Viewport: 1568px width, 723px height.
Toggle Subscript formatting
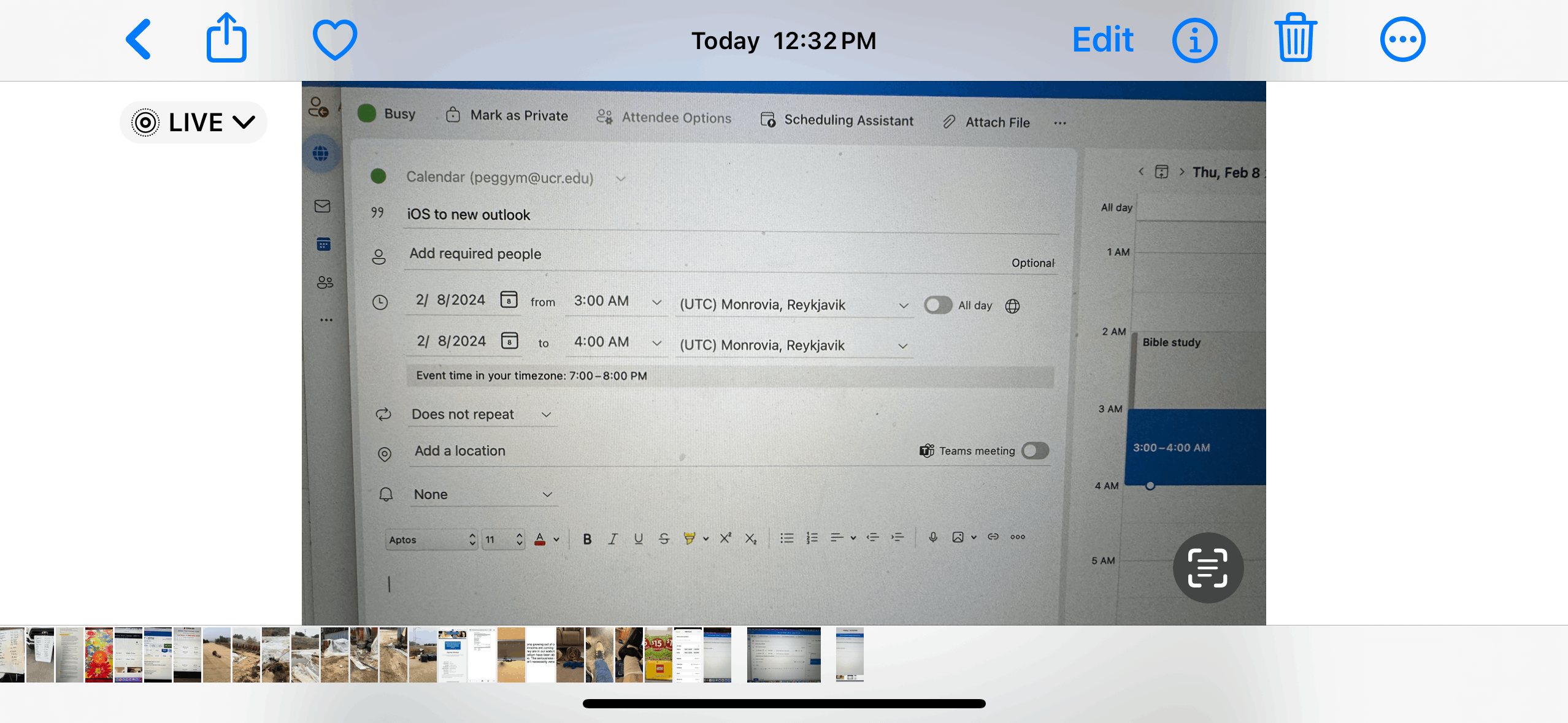751,538
